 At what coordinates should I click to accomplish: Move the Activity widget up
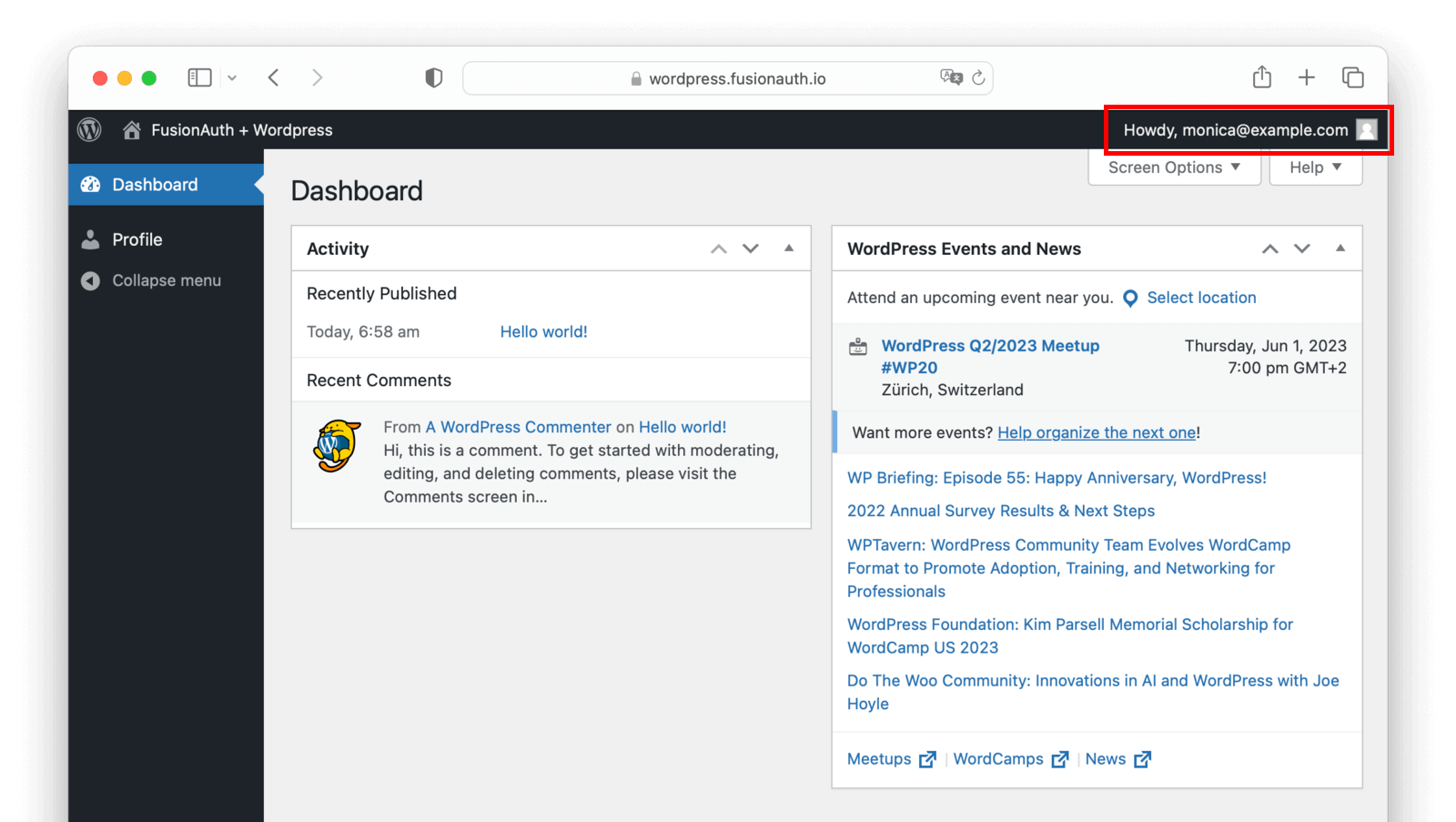tap(719, 249)
